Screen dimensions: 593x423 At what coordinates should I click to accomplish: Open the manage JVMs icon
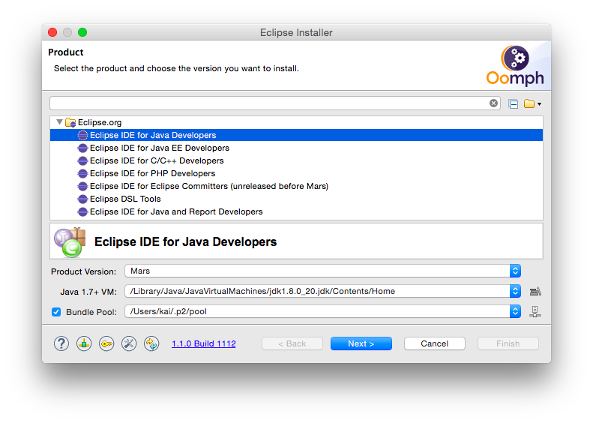click(x=535, y=291)
